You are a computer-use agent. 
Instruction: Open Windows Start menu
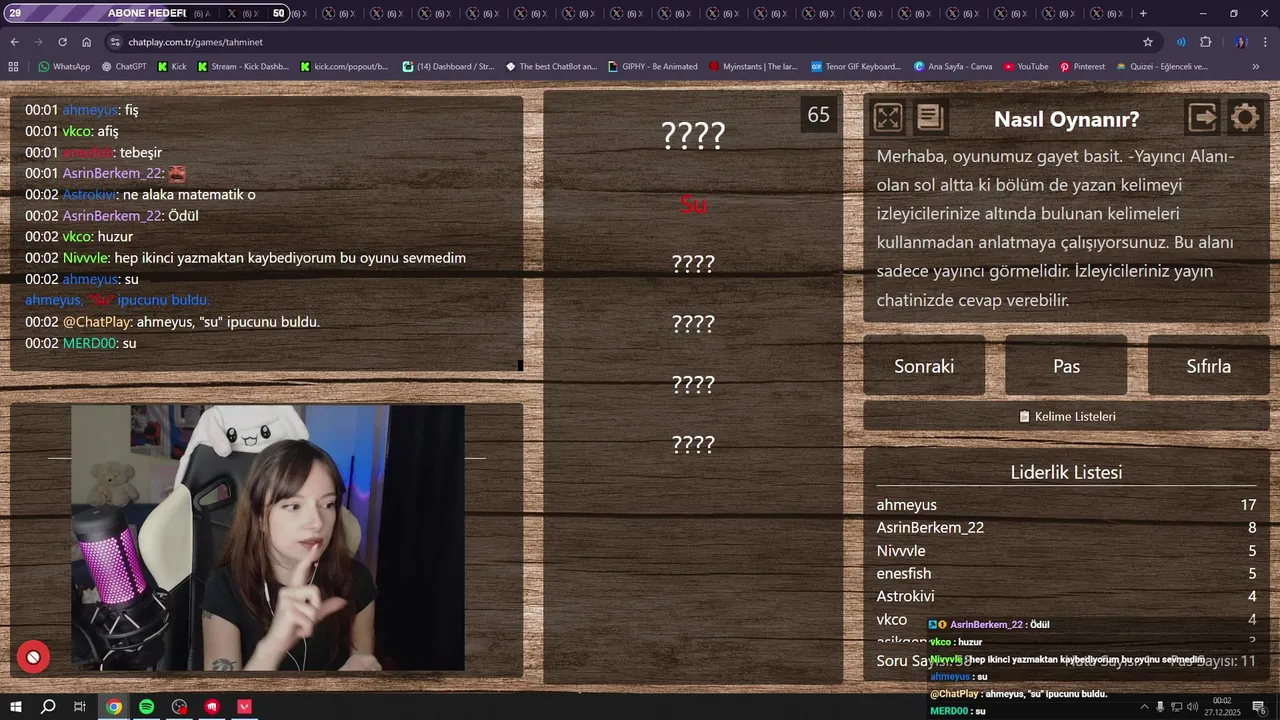(15, 707)
